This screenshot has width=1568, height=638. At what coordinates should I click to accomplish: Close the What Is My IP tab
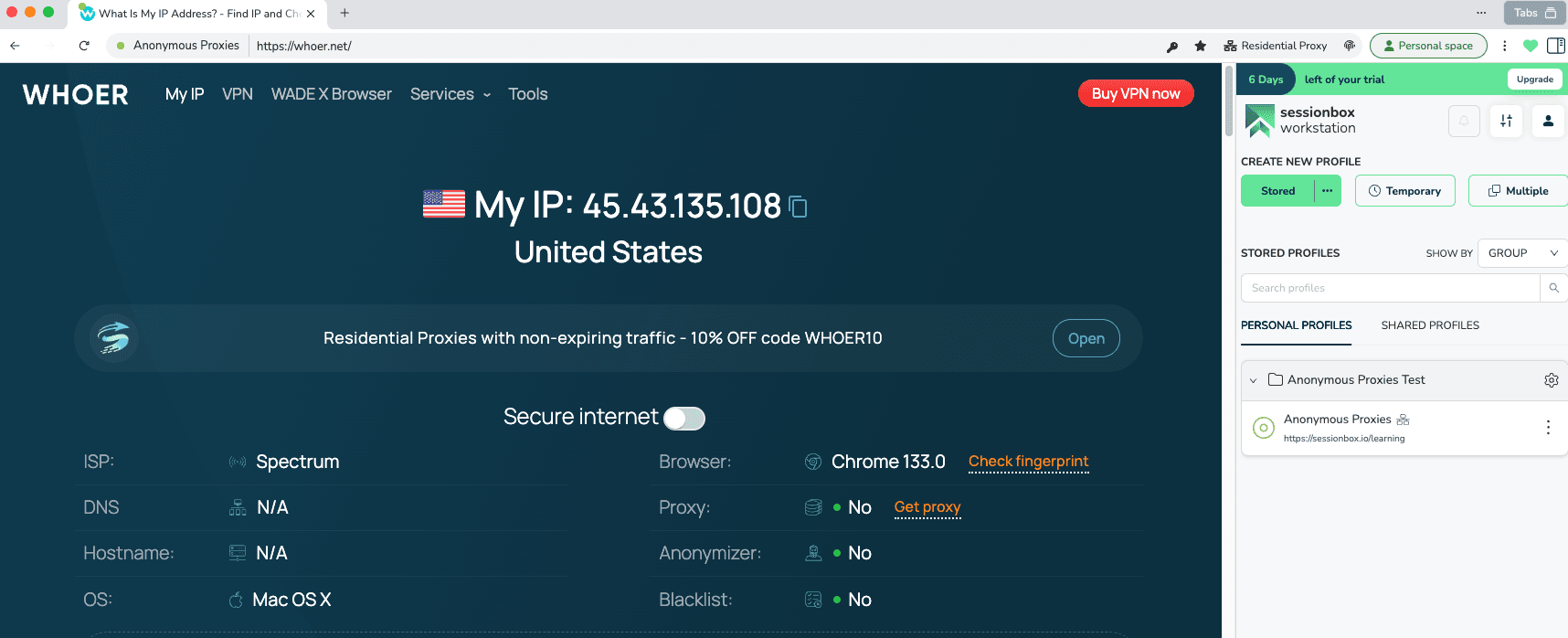click(311, 14)
